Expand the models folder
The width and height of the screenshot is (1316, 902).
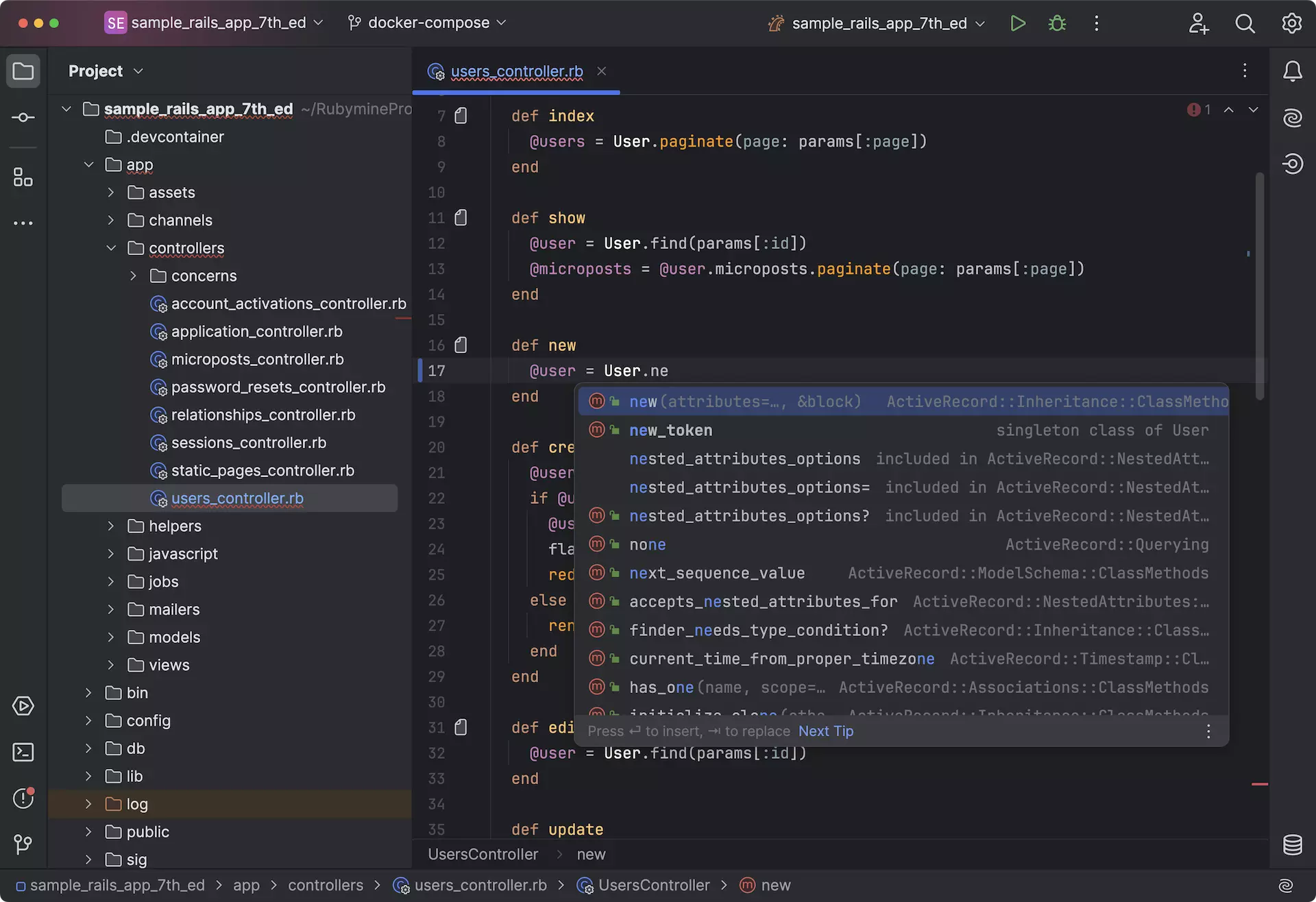click(x=111, y=637)
